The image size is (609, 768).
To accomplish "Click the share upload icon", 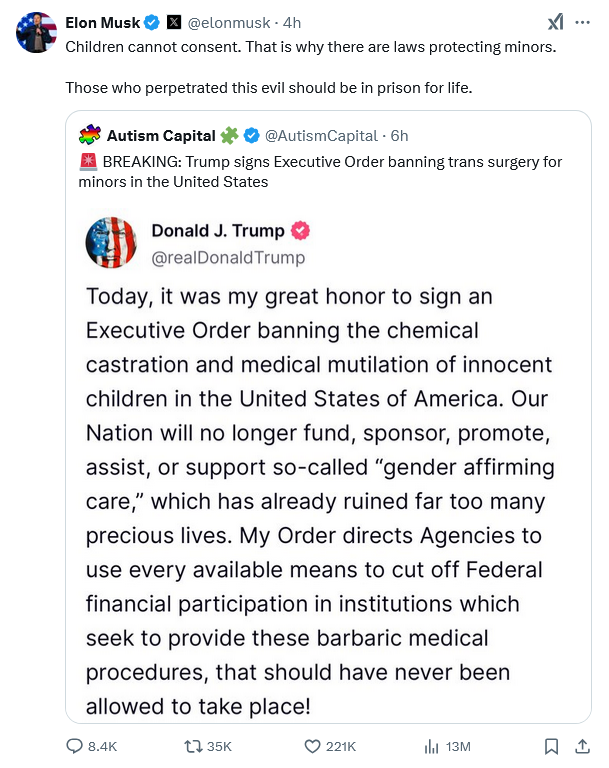I will (x=583, y=746).
